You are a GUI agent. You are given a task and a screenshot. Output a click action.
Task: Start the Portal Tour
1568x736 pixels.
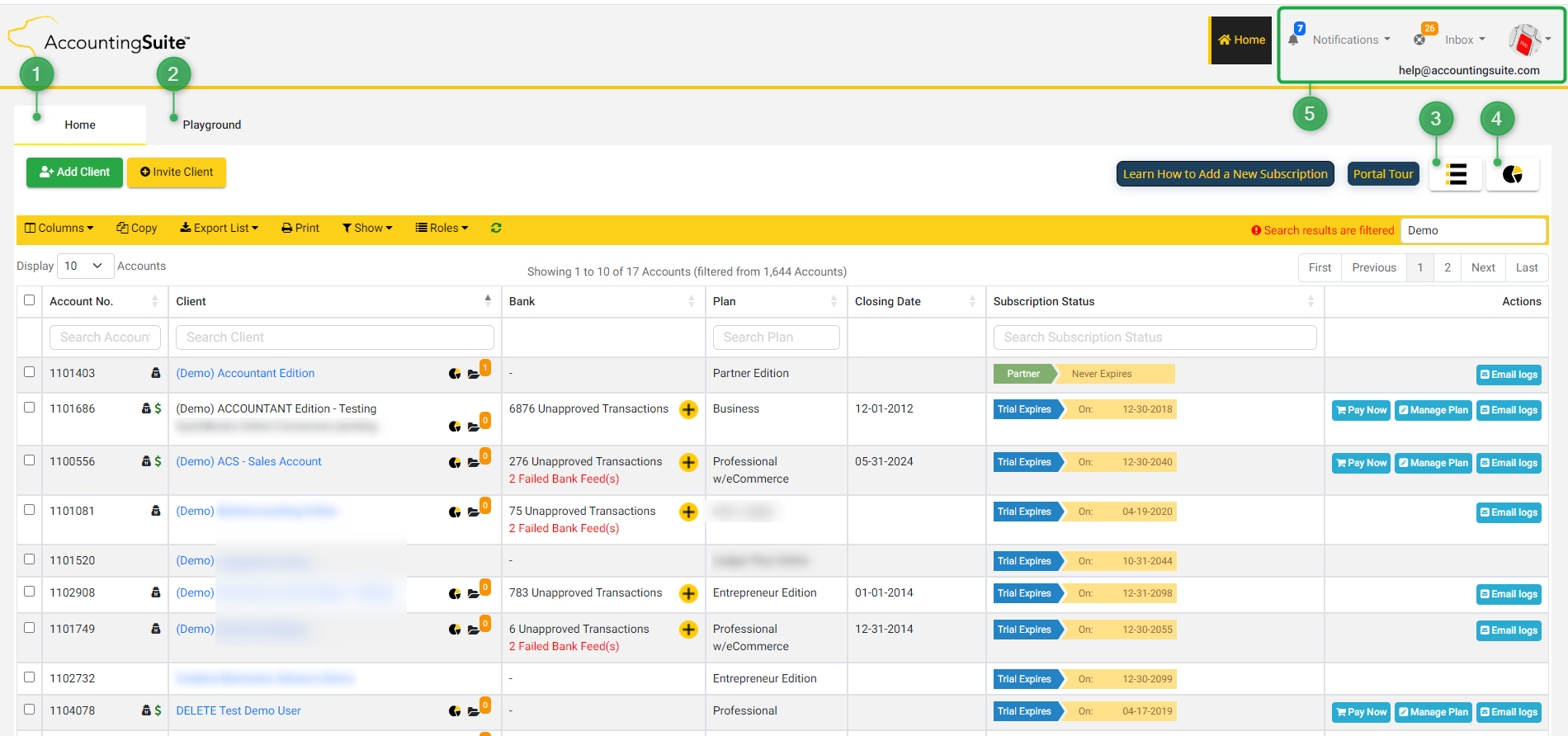pyautogui.click(x=1383, y=174)
